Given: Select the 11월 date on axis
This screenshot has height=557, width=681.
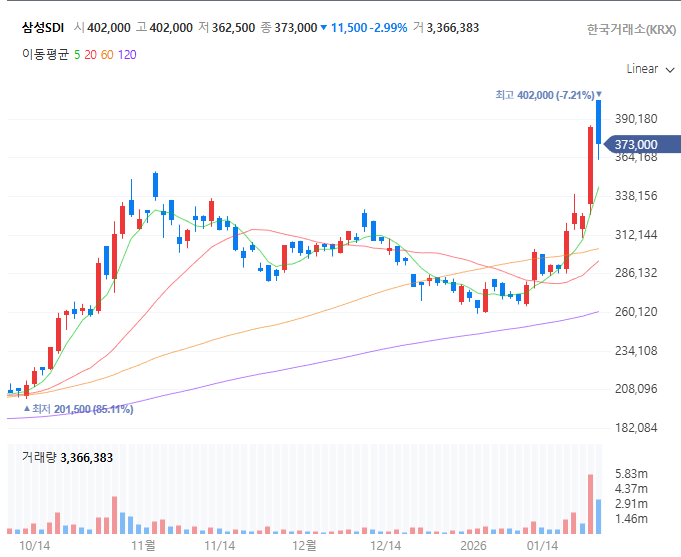Looking at the screenshot, I should 143,546.
